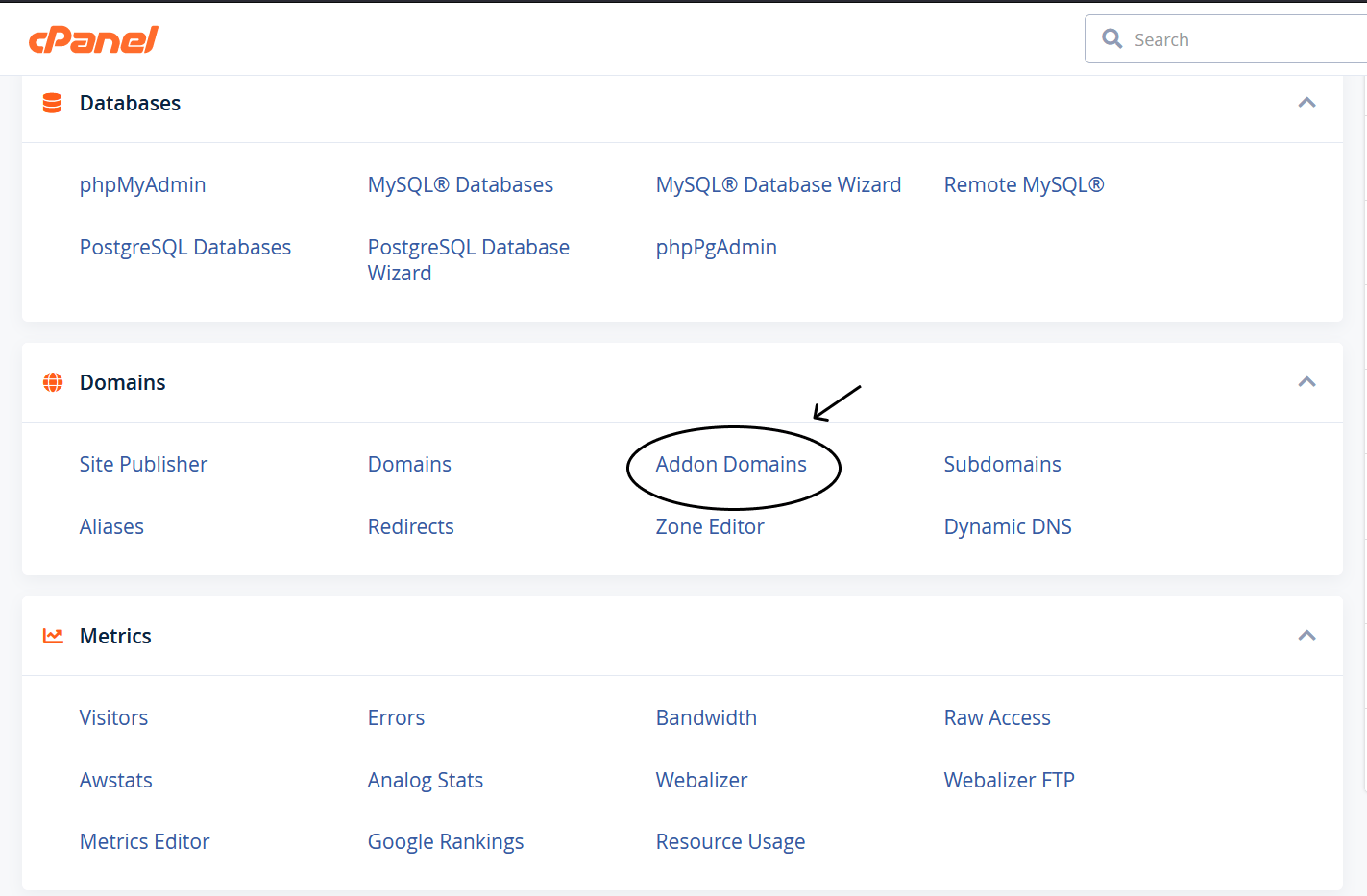Viewport: 1367px width, 896px height.
Task: Open Resource Usage
Action: (x=730, y=841)
